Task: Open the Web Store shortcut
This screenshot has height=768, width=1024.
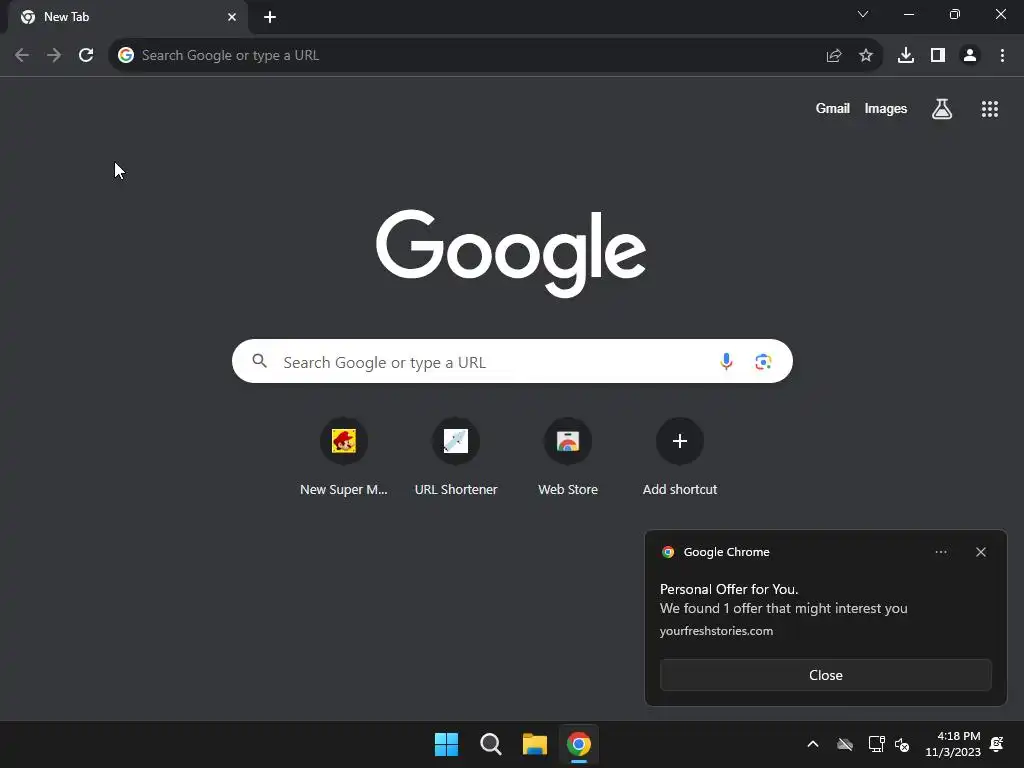Action: [568, 457]
